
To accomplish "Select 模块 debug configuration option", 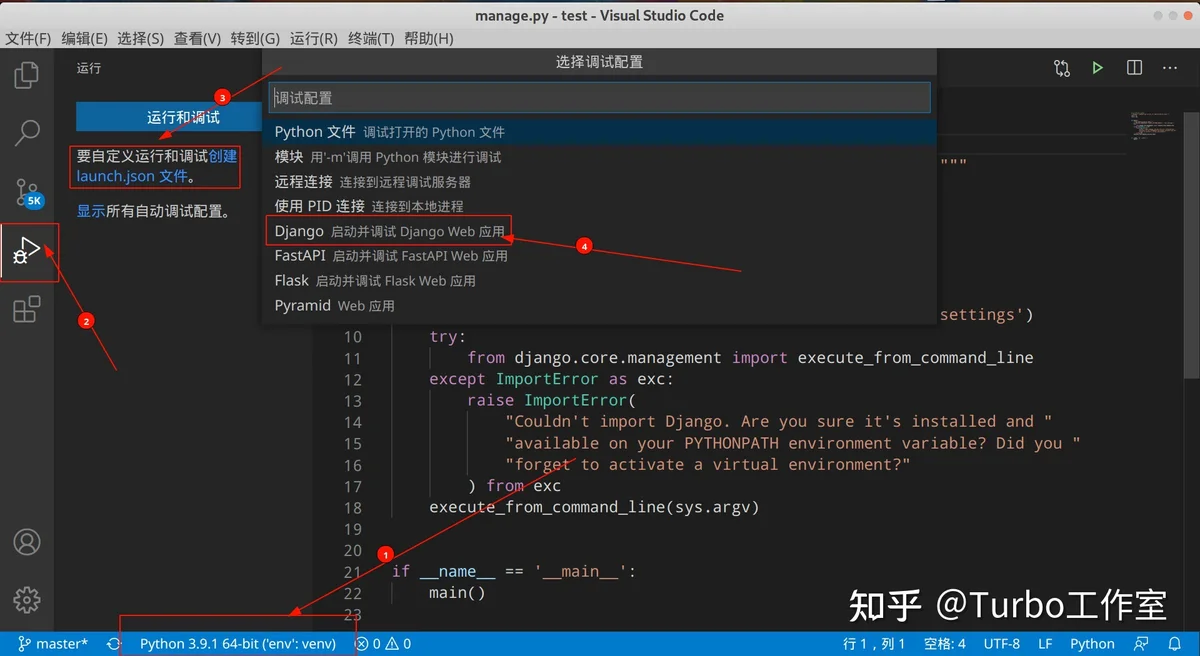I will click(x=600, y=157).
